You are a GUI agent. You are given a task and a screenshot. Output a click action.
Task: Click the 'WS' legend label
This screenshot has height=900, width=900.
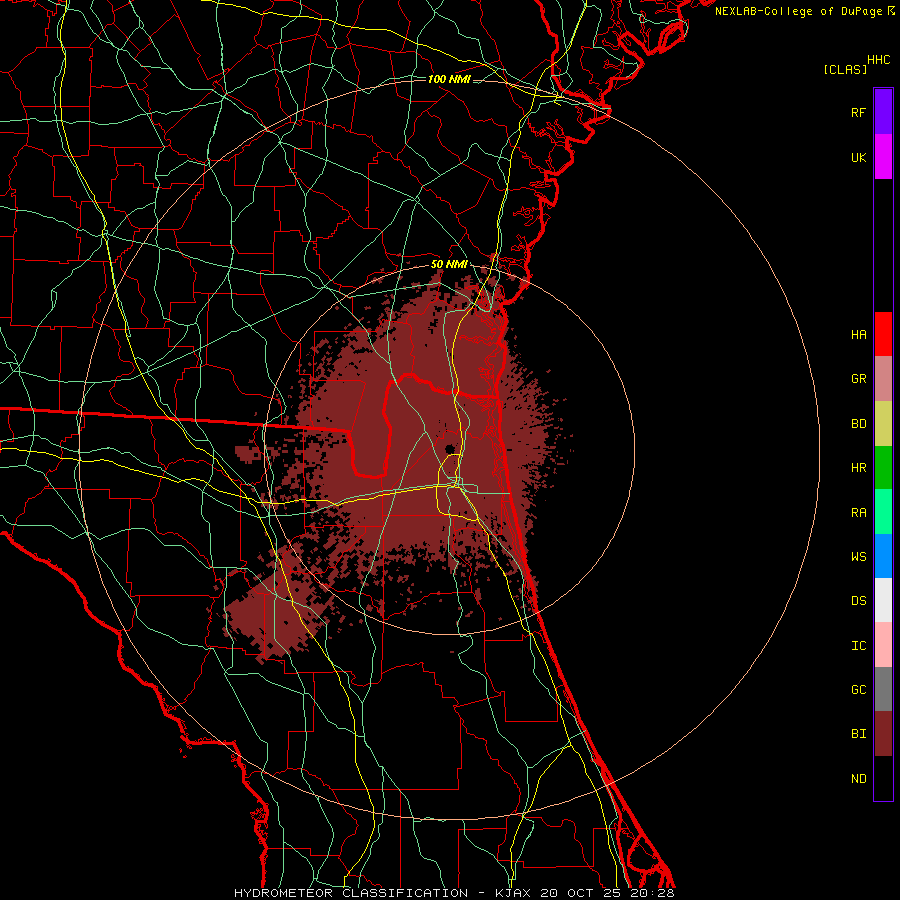(858, 556)
